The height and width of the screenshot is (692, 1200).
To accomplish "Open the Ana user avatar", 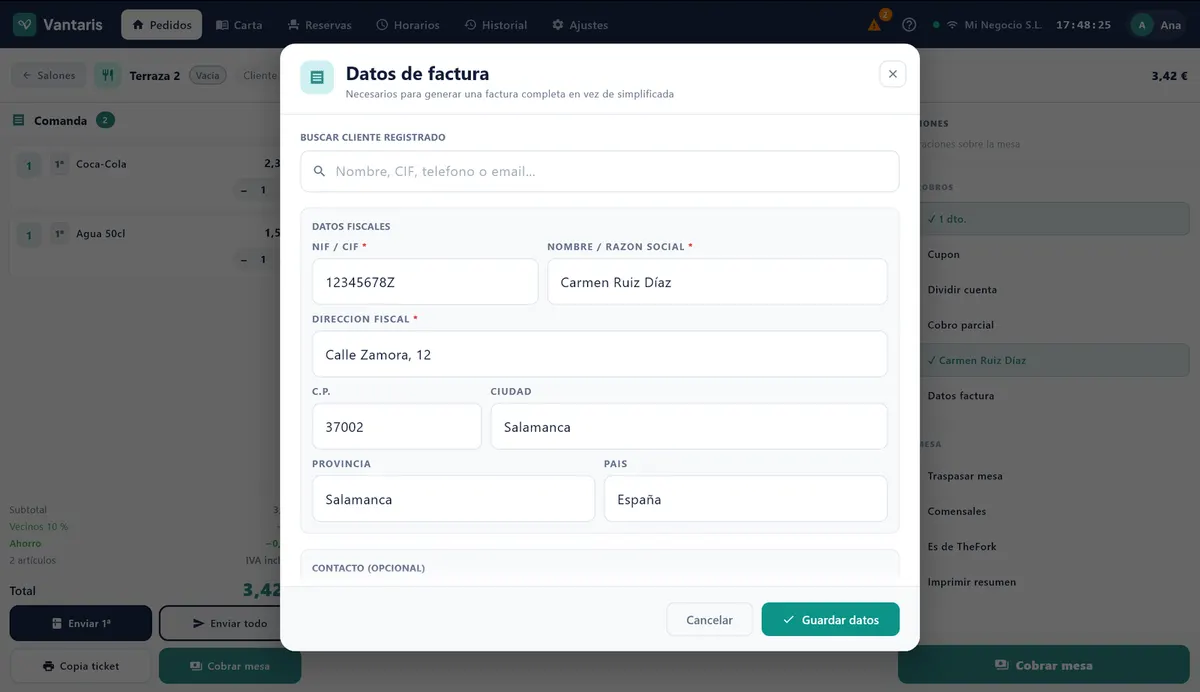I will (1141, 25).
